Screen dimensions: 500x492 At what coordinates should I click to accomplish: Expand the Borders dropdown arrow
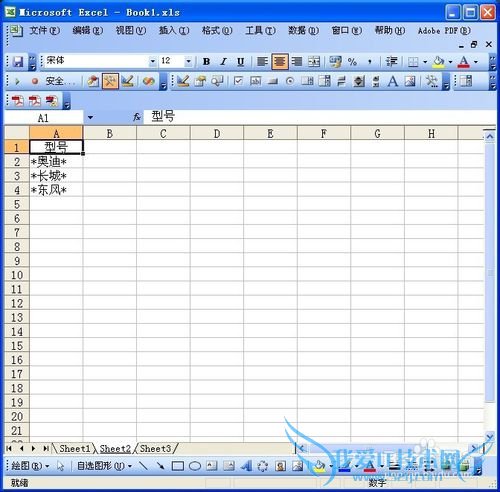425,62
